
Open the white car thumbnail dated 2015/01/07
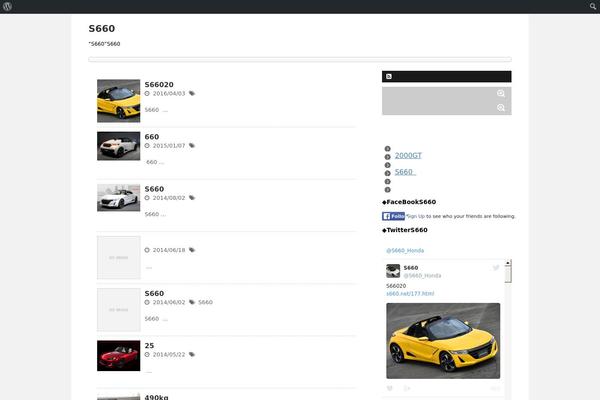coord(119,146)
